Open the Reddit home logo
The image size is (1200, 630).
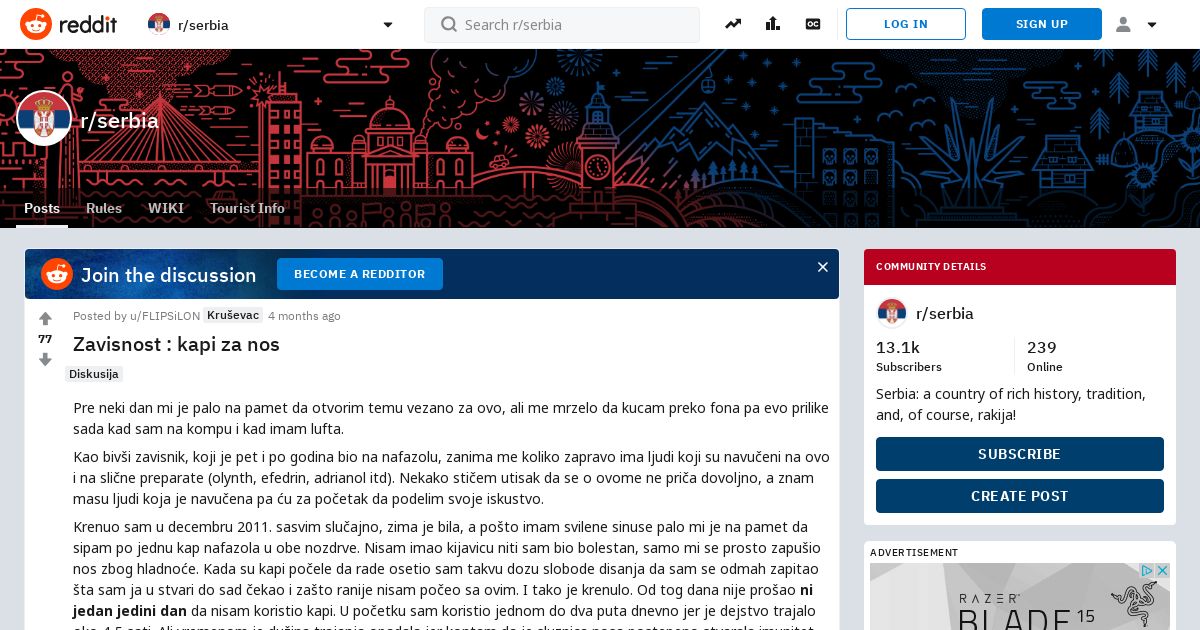click(68, 24)
